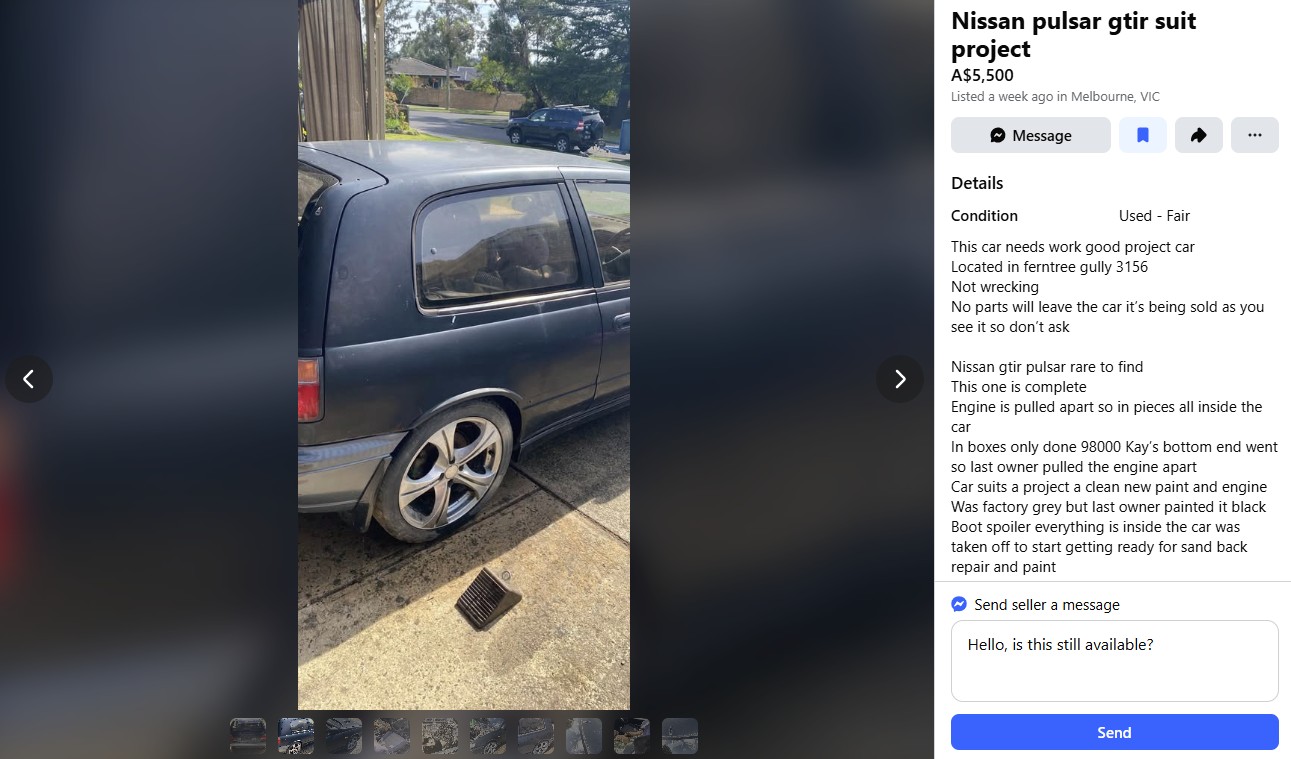Select the last photo thumbnail
This screenshot has width=1291, height=759.
[x=680, y=736]
